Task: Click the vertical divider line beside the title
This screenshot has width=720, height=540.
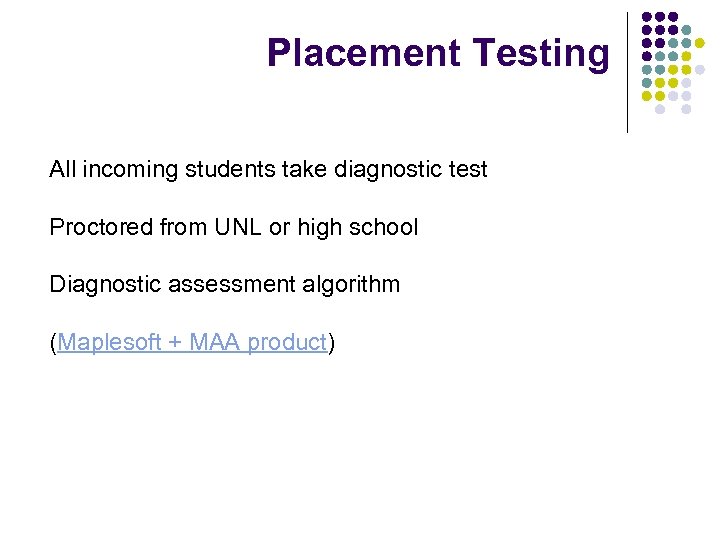Action: click(x=628, y=70)
